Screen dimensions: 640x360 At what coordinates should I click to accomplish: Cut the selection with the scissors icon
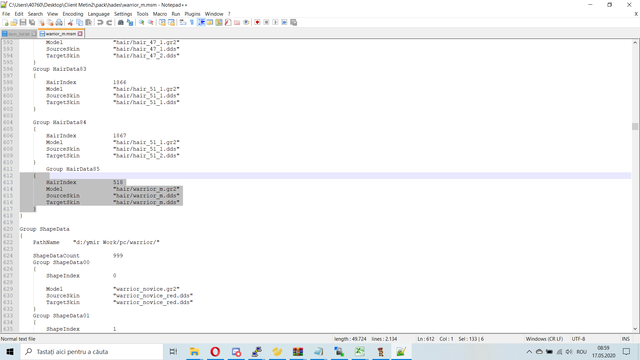tap(71, 22)
